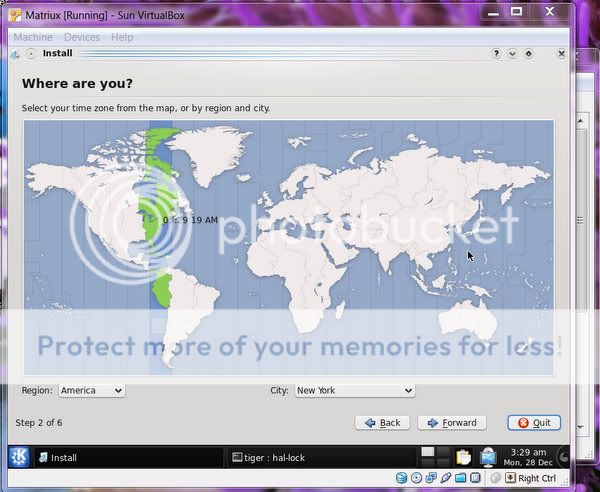Open the network monitor tray icon
600x492 pixels.
click(x=489, y=458)
